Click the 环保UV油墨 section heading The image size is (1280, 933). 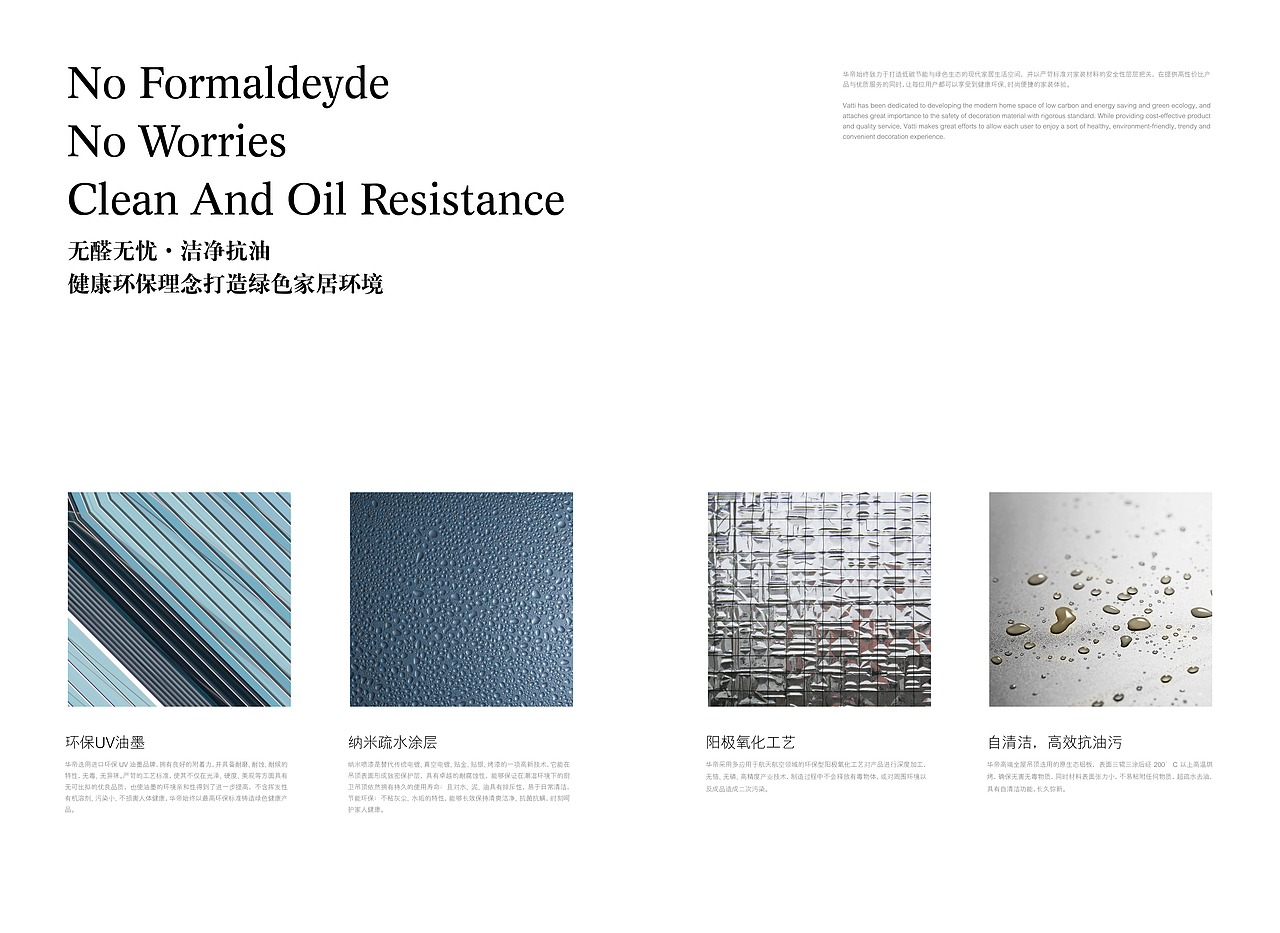click(98, 742)
